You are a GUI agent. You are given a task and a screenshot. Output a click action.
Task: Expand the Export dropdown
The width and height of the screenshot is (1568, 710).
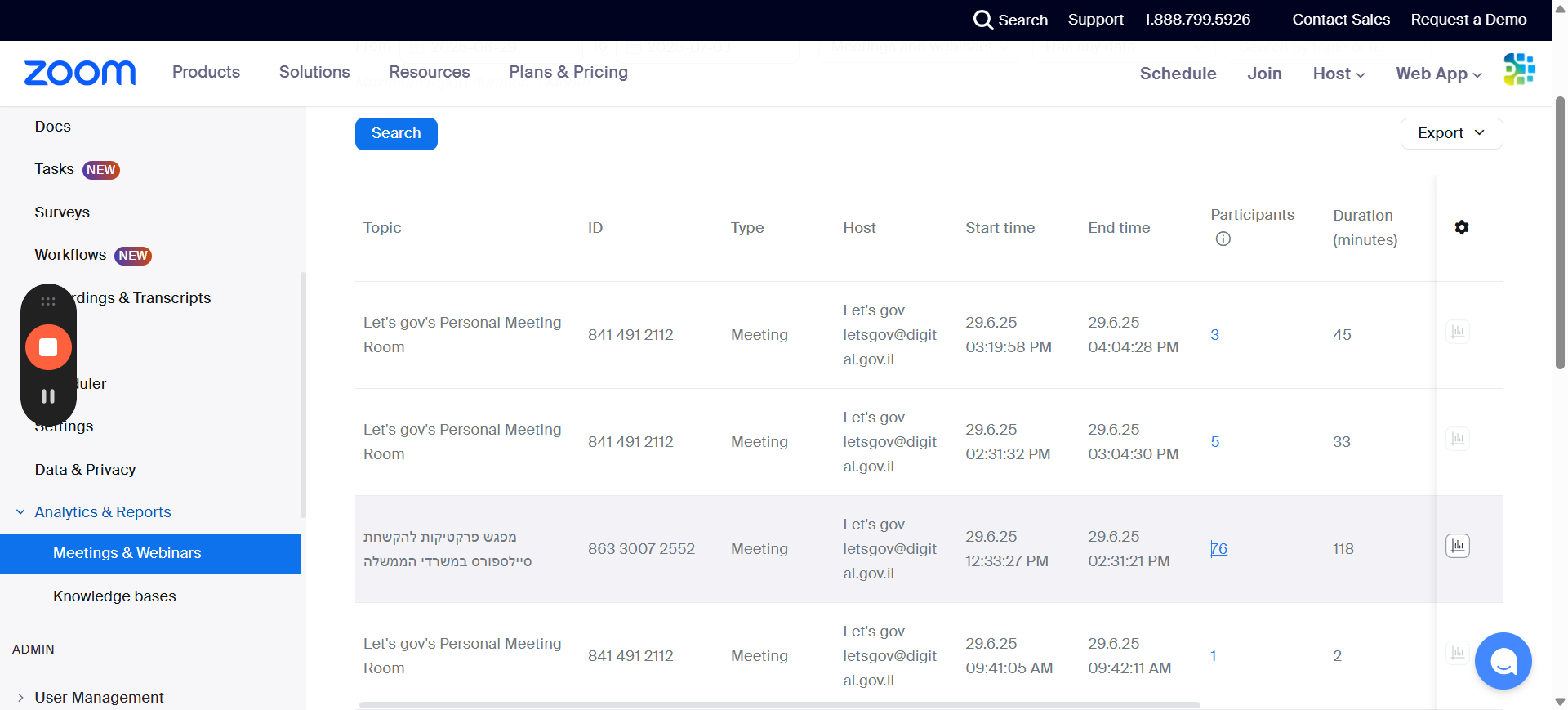1451,133
